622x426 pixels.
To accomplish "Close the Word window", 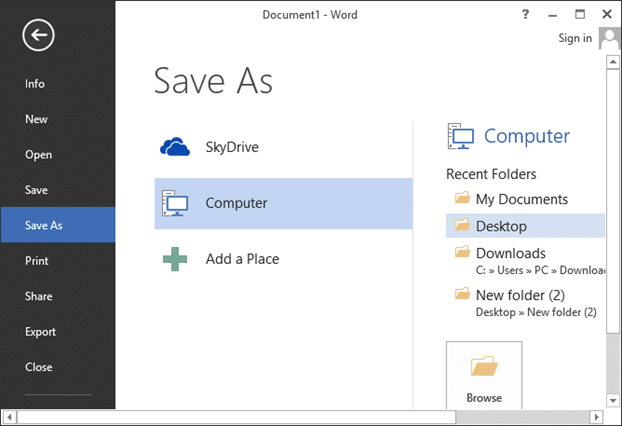I will tap(607, 15).
